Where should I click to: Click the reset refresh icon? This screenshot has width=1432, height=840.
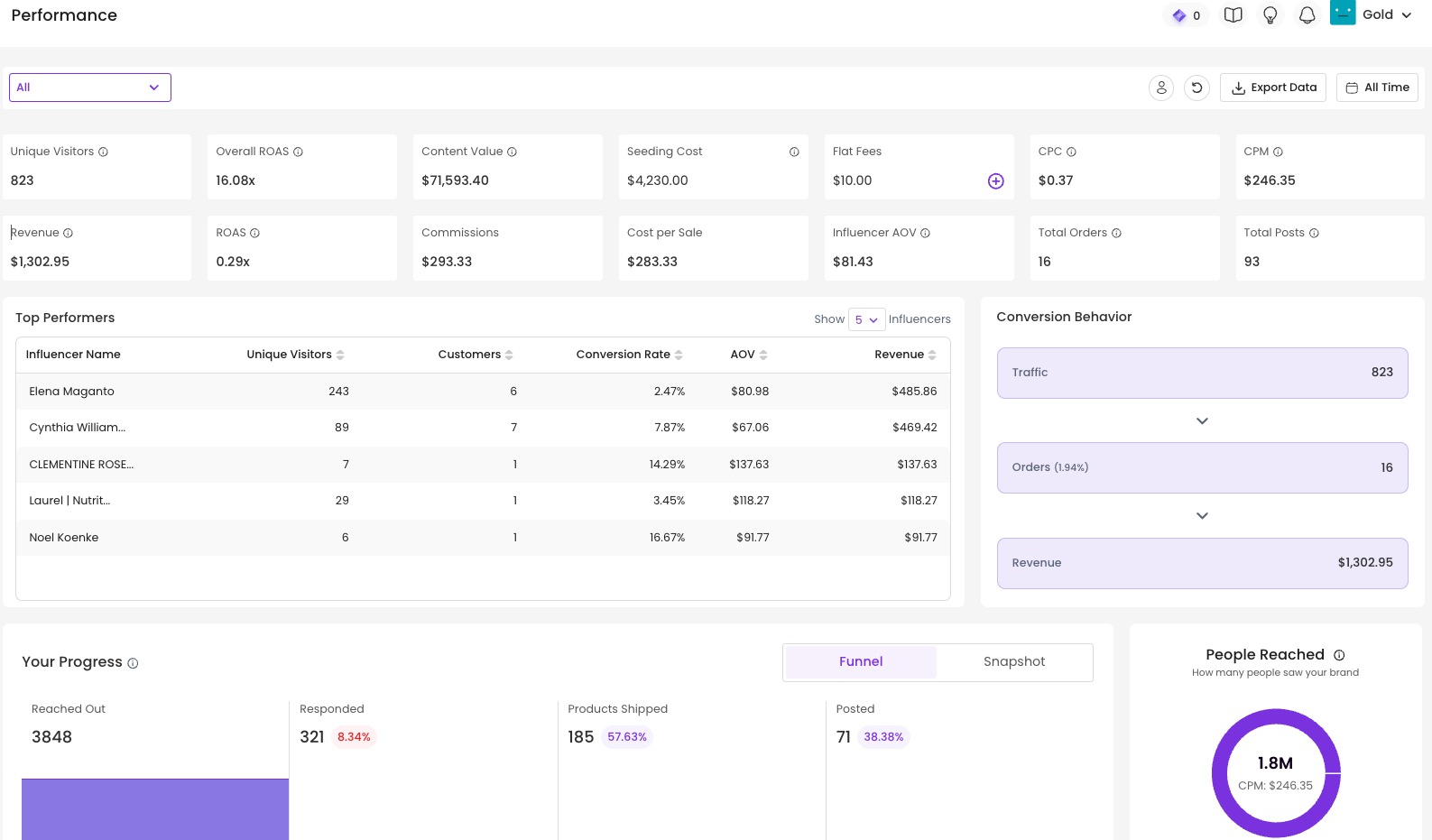tap(1196, 88)
